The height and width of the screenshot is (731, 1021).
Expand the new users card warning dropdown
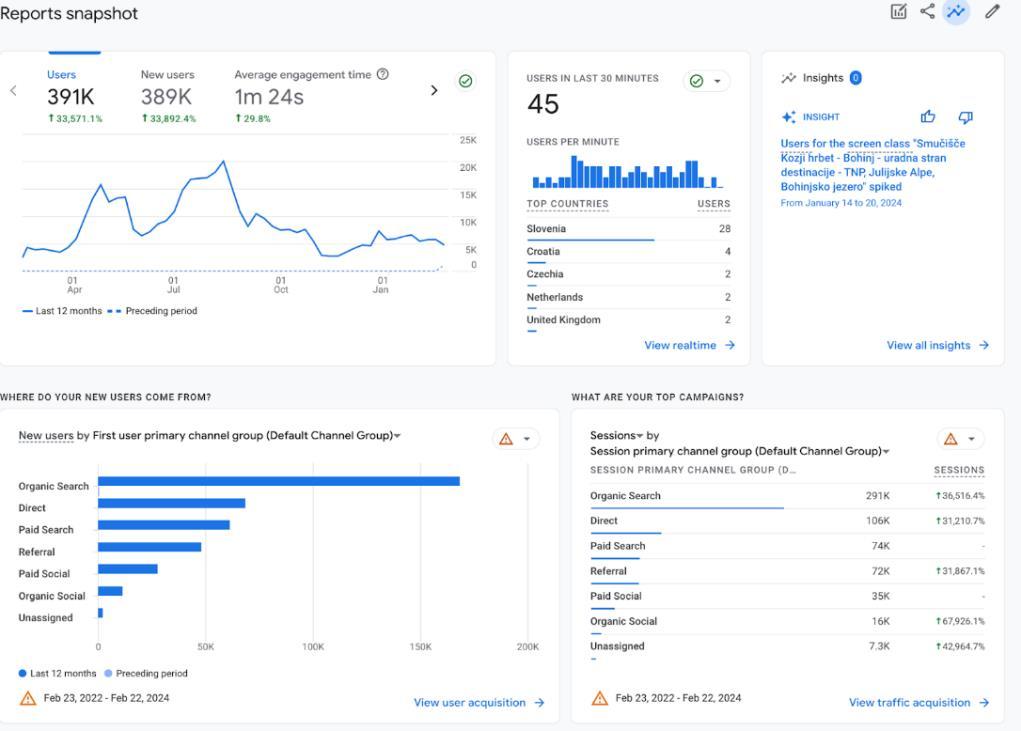[x=516, y=439]
